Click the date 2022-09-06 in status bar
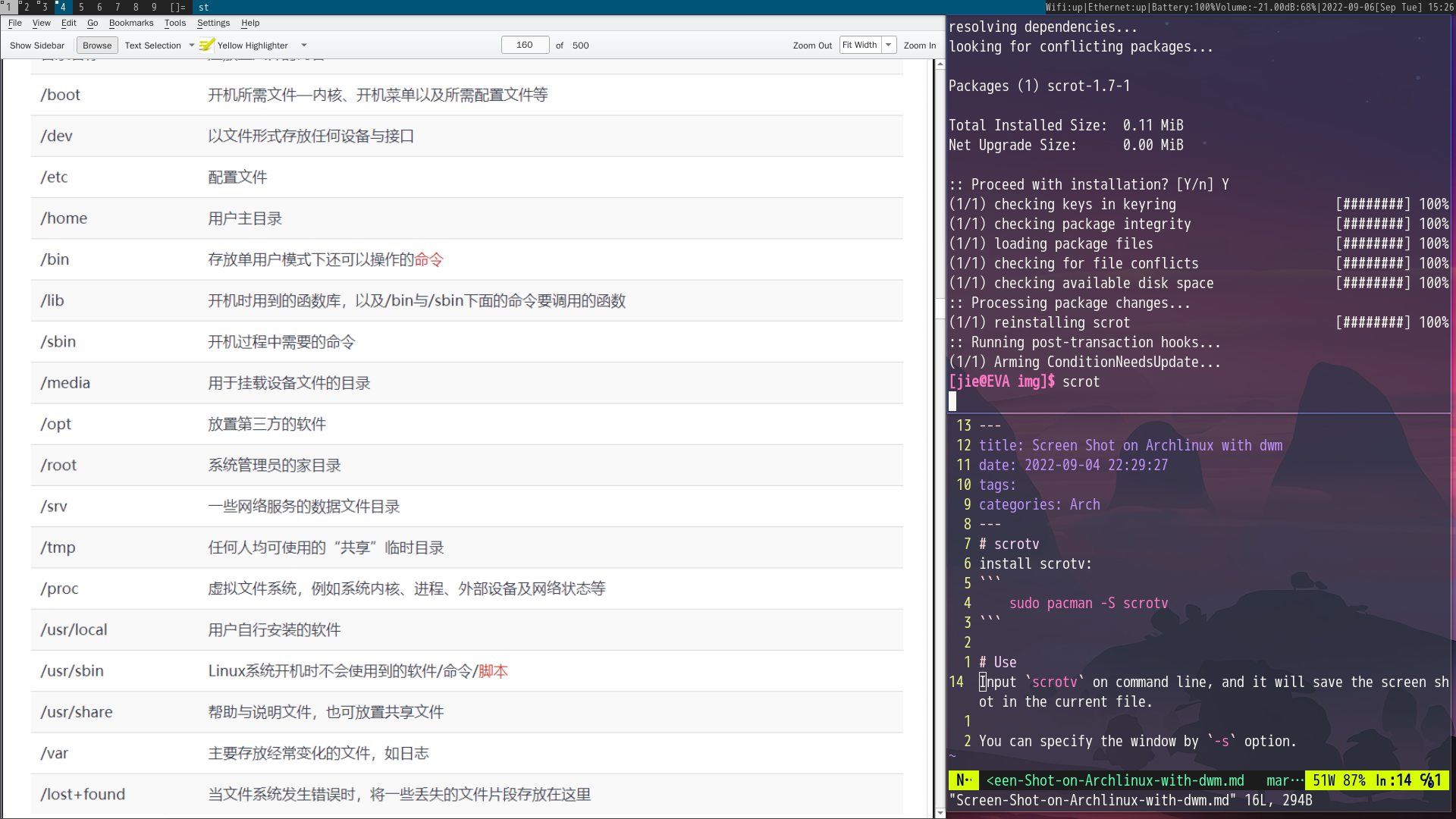 point(1349,7)
